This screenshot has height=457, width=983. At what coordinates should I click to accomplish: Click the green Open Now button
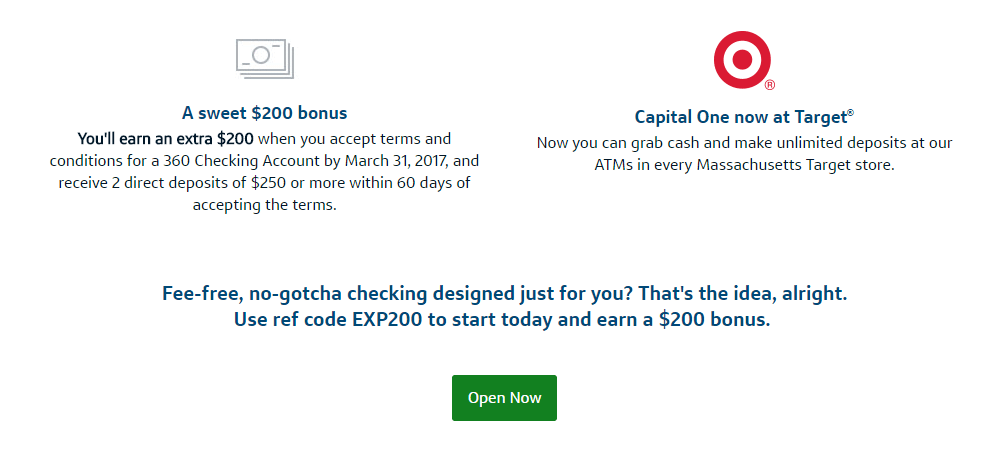click(x=504, y=398)
